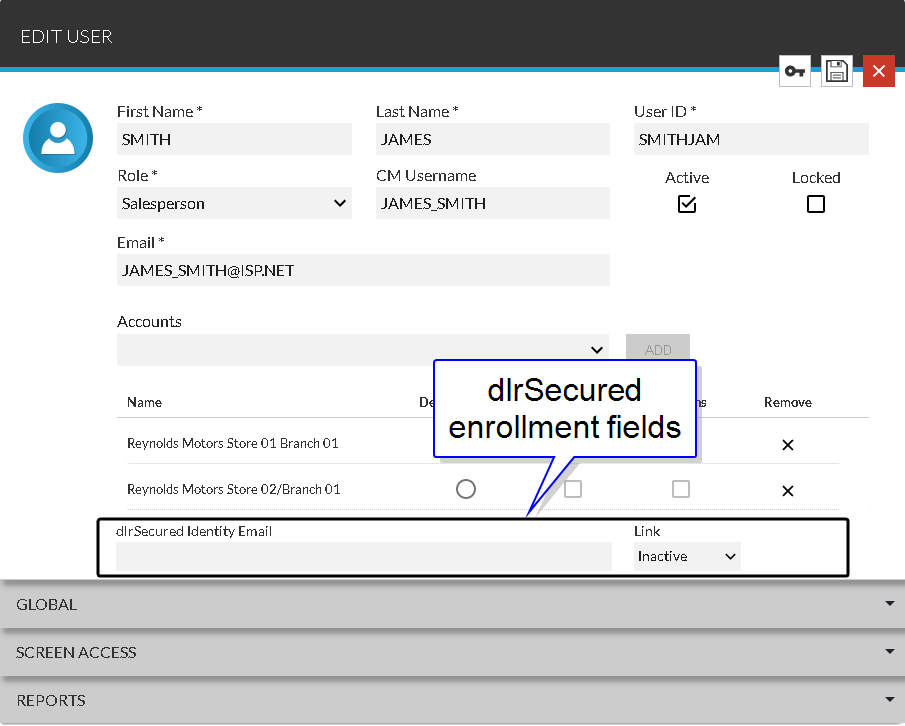This screenshot has width=905, height=726.
Task: Click the user avatar profile icon
Action: click(58, 138)
